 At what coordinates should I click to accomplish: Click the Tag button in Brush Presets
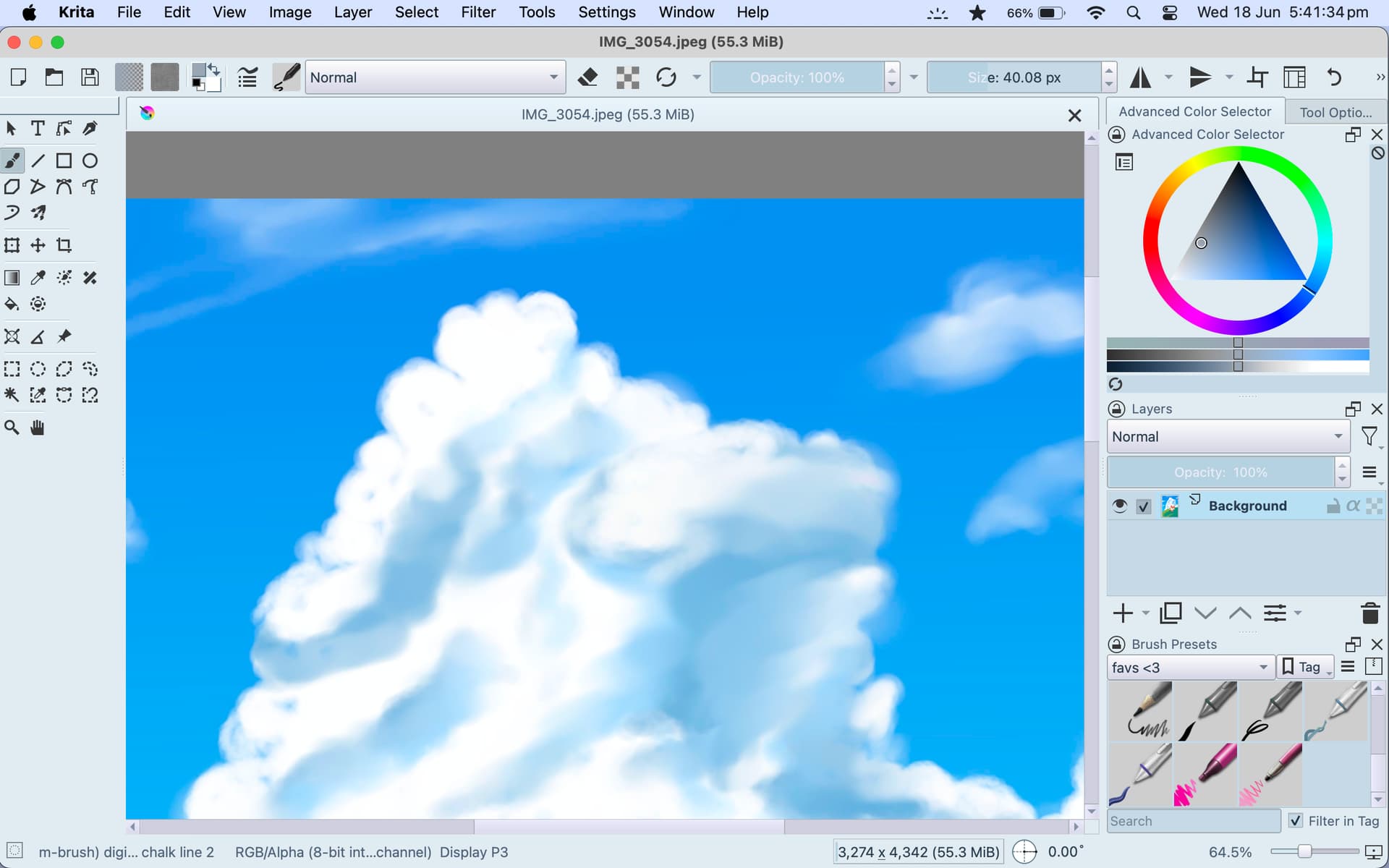click(x=1304, y=667)
